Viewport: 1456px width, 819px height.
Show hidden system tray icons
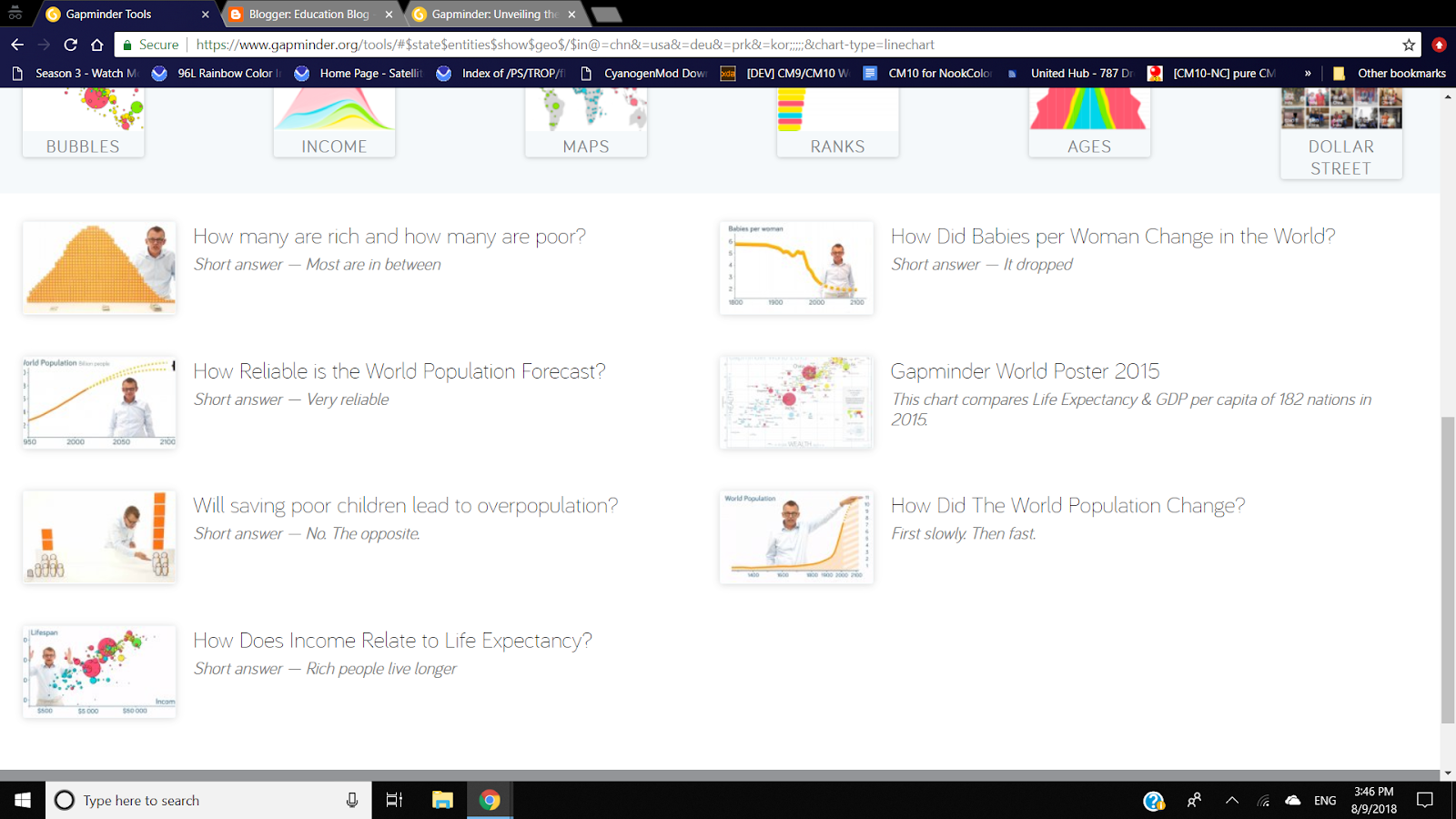pyautogui.click(x=1233, y=800)
